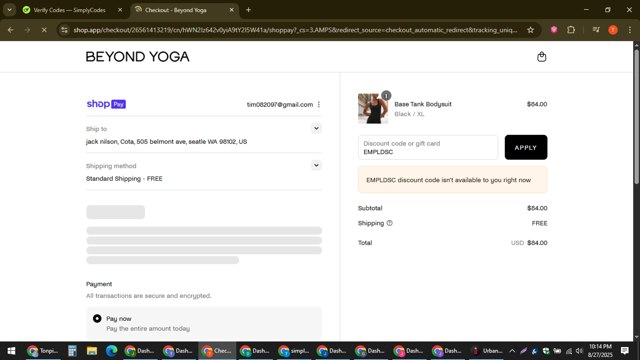
Task: Open the Calculator taskbar icon
Action: (72, 351)
